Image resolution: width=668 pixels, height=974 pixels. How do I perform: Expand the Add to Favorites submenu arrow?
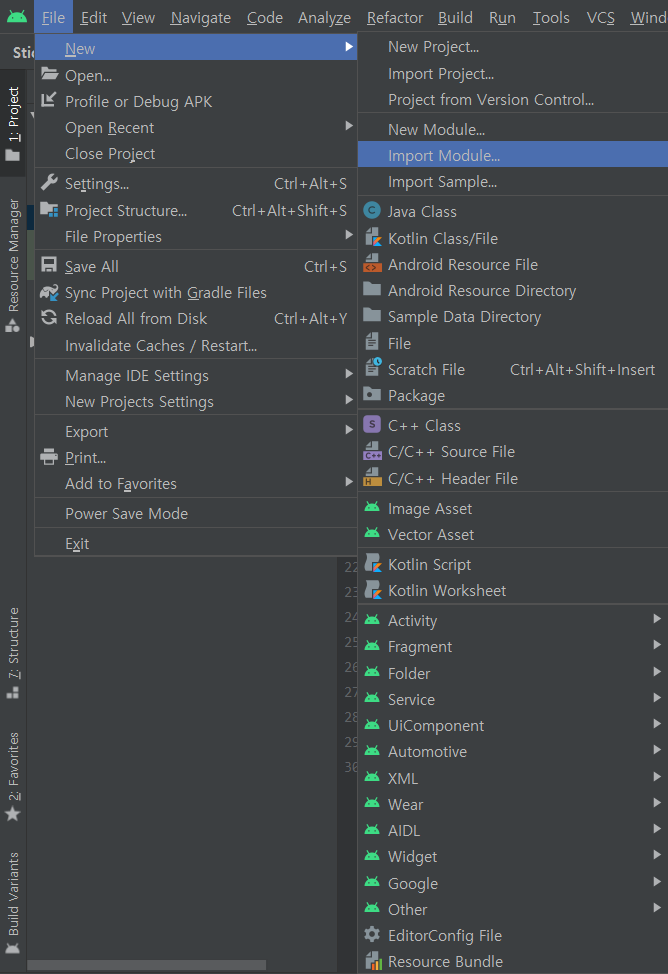[x=349, y=483]
